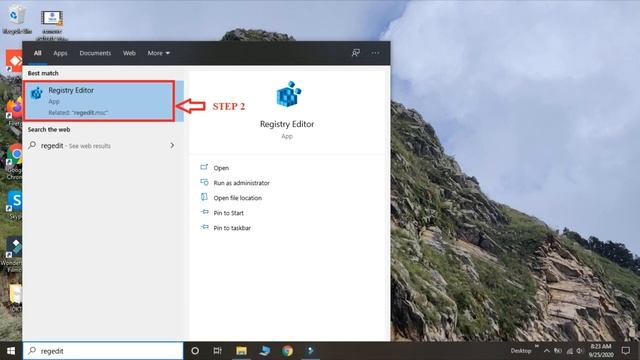This screenshot has width=640, height=360.
Task: Open the Action Center notification icon
Action: [x=626, y=351]
